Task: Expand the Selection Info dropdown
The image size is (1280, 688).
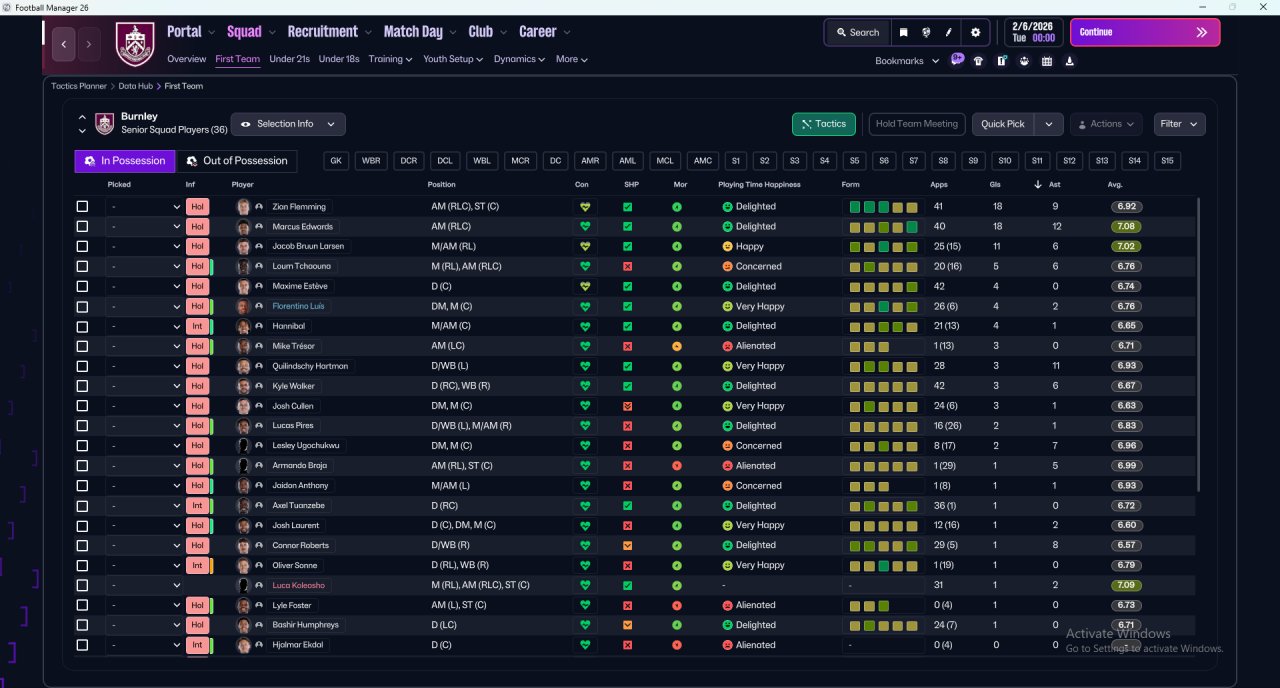Action: tap(288, 124)
